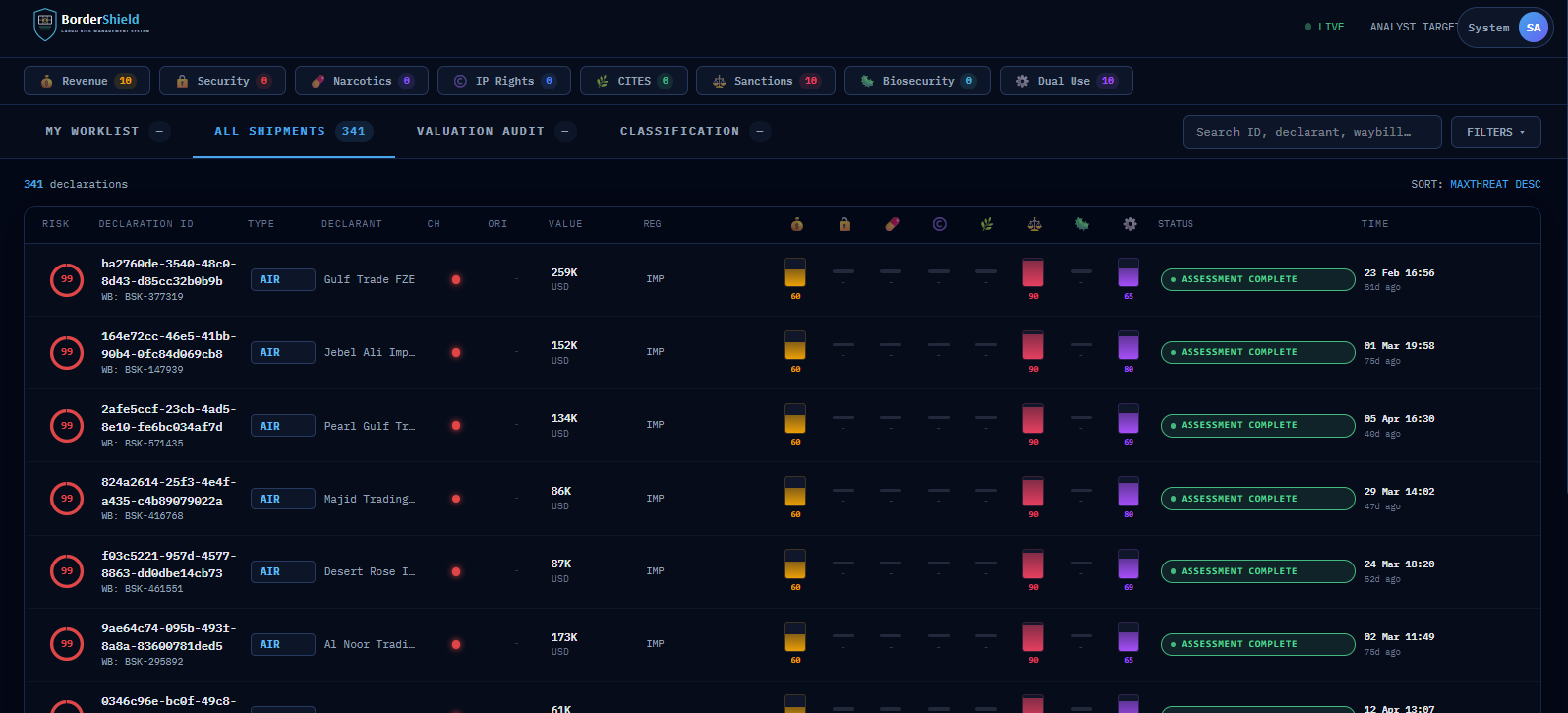Open the IP Rights category chip

[503, 81]
